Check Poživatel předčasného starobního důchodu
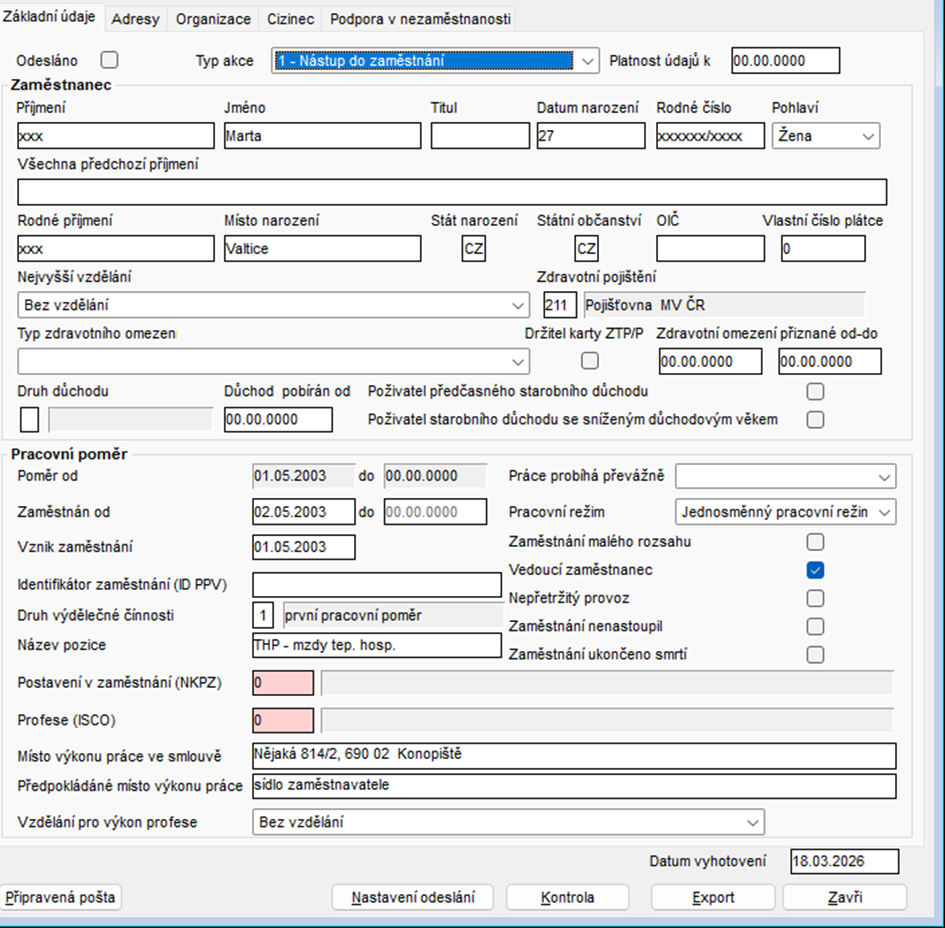The height and width of the screenshot is (928, 945). point(815,392)
